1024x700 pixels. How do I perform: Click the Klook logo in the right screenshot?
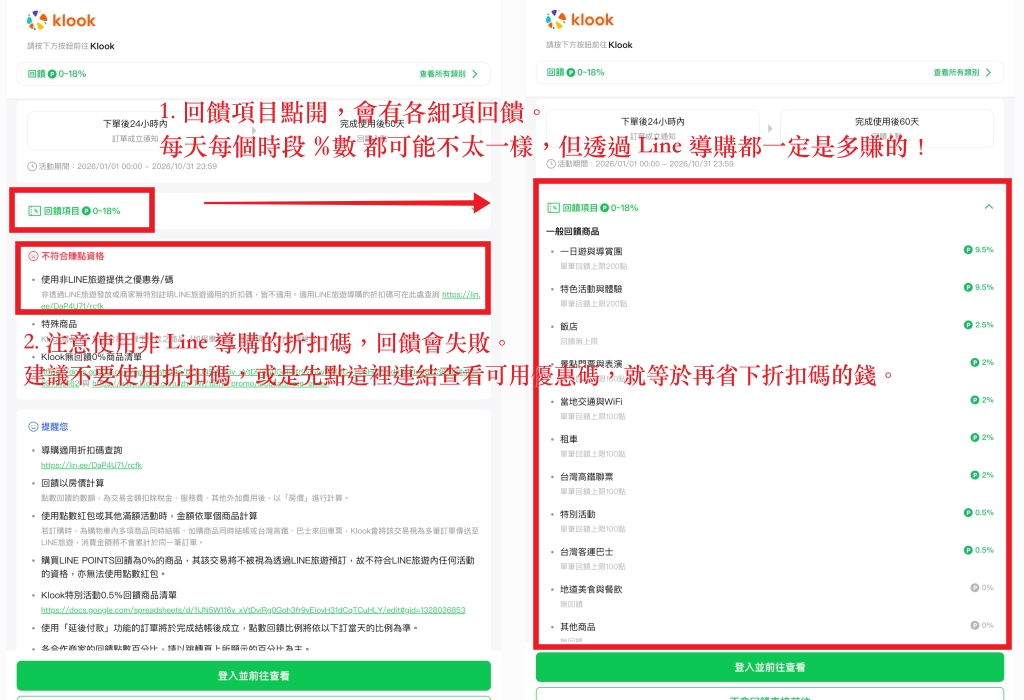coord(579,20)
